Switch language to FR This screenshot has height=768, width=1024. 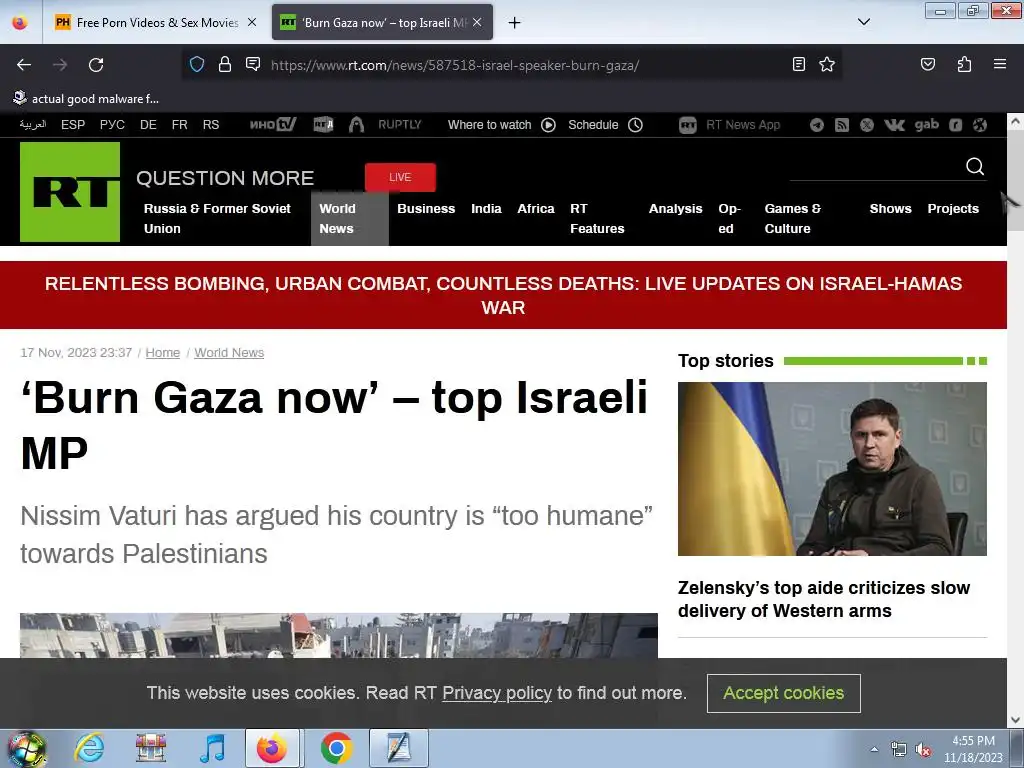(x=179, y=125)
